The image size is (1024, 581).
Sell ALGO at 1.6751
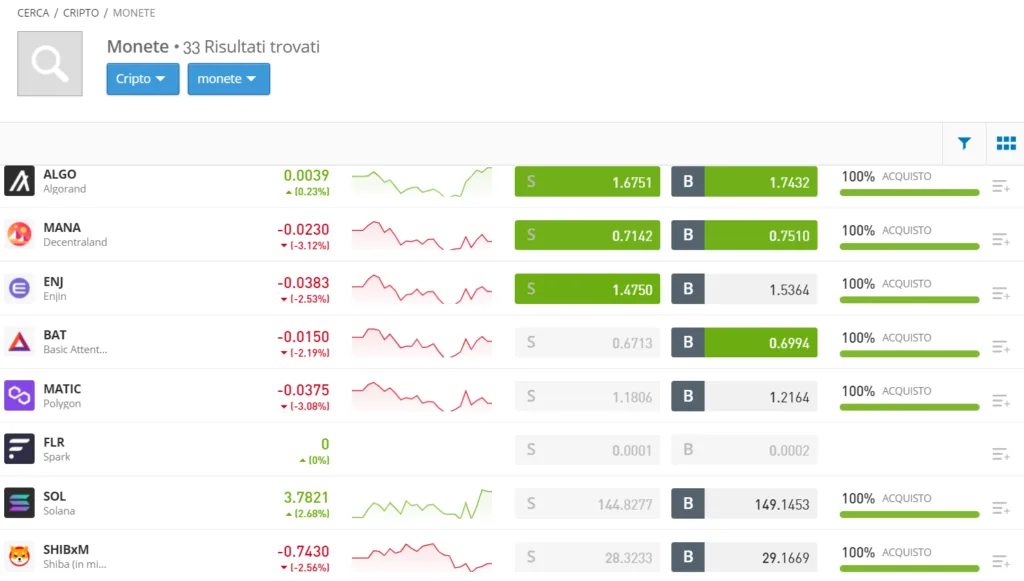(587, 181)
